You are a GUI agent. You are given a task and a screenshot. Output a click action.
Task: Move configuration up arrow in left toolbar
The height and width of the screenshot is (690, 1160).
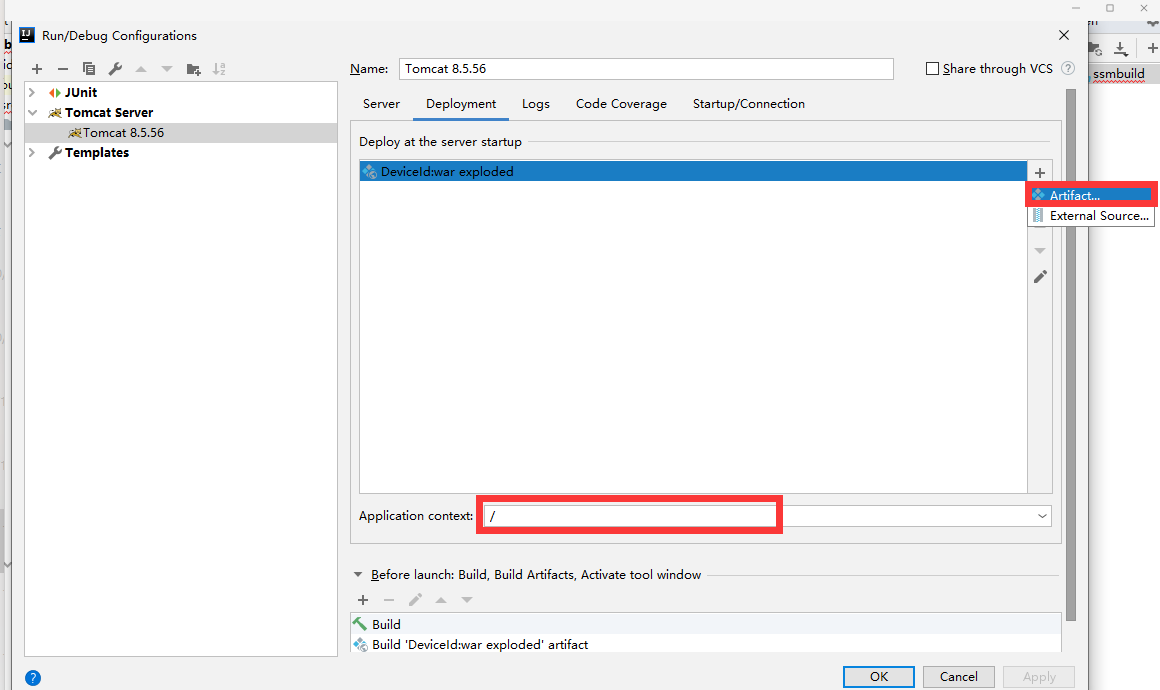point(141,69)
